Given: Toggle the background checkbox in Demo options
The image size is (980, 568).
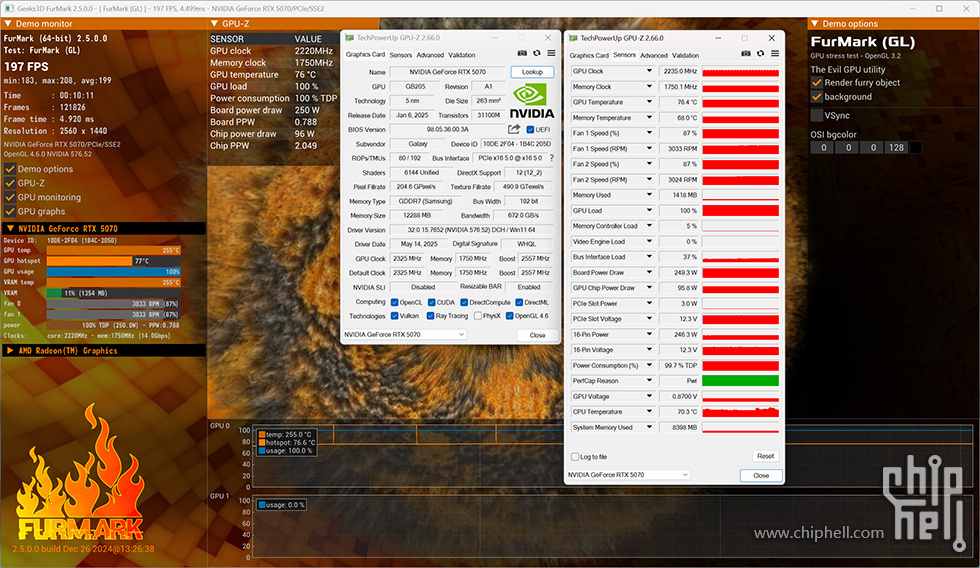Looking at the screenshot, I should point(816,96).
